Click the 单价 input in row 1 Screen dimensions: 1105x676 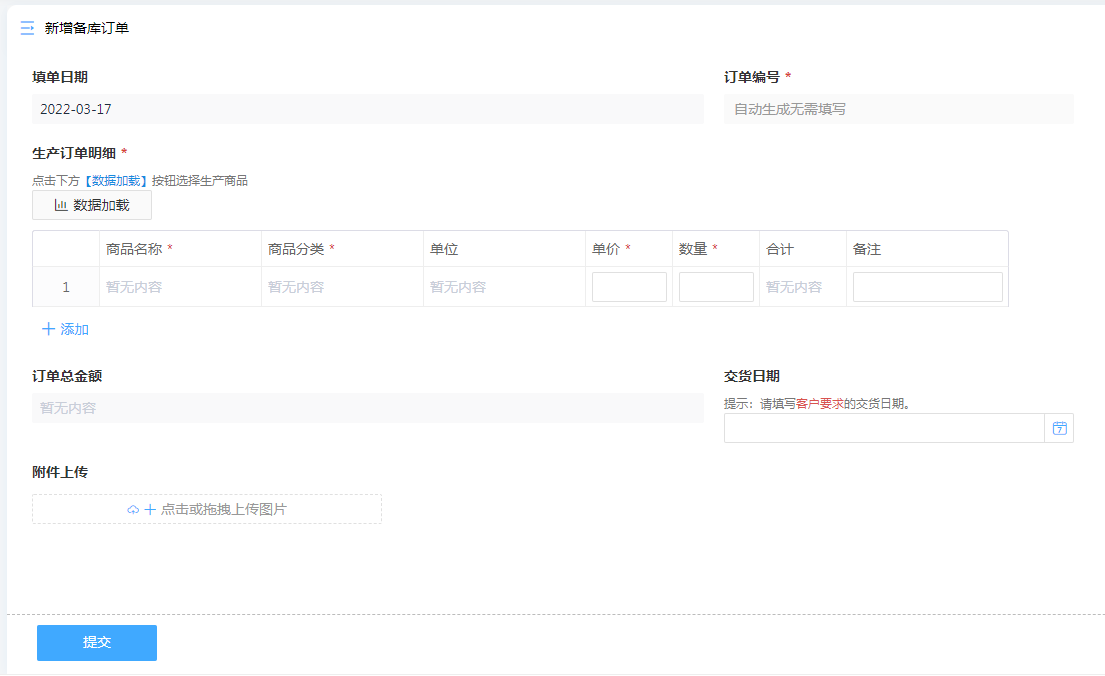click(629, 287)
